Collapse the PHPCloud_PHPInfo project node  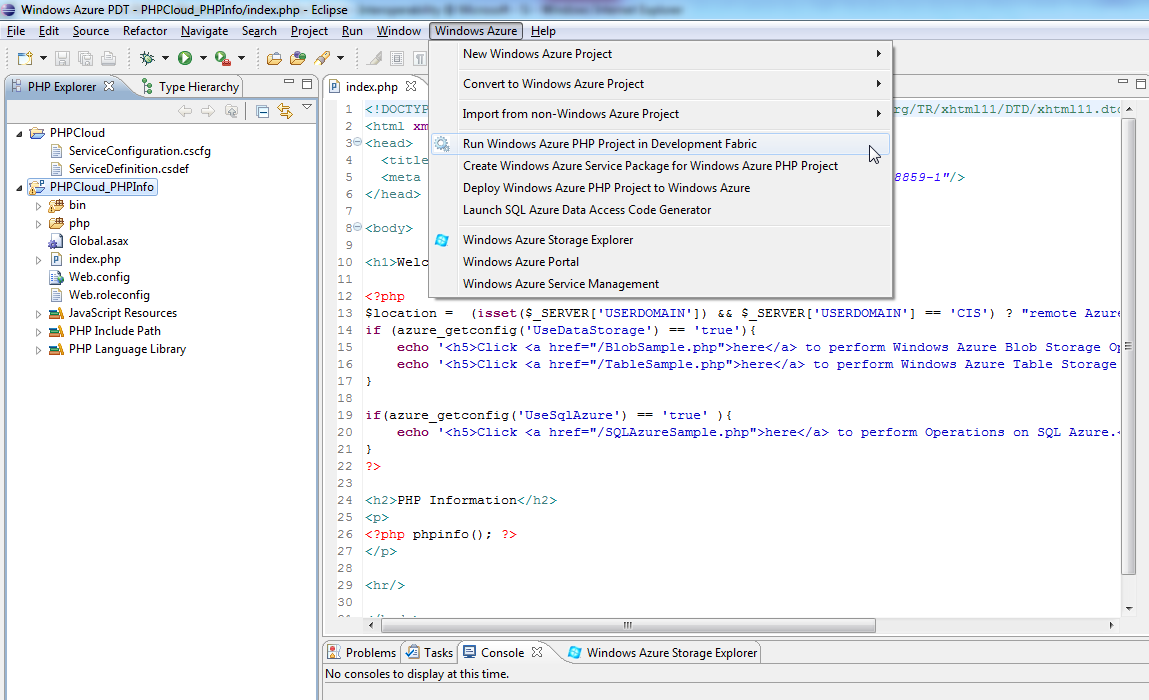click(x=20, y=188)
